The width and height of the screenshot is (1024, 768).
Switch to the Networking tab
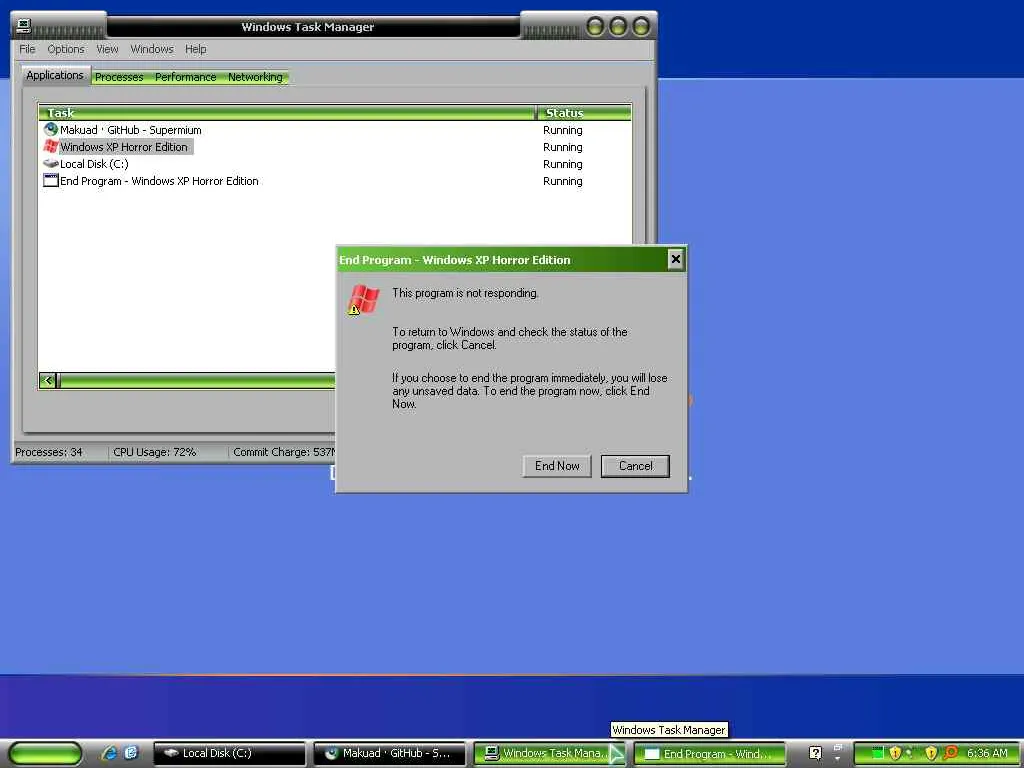[255, 77]
